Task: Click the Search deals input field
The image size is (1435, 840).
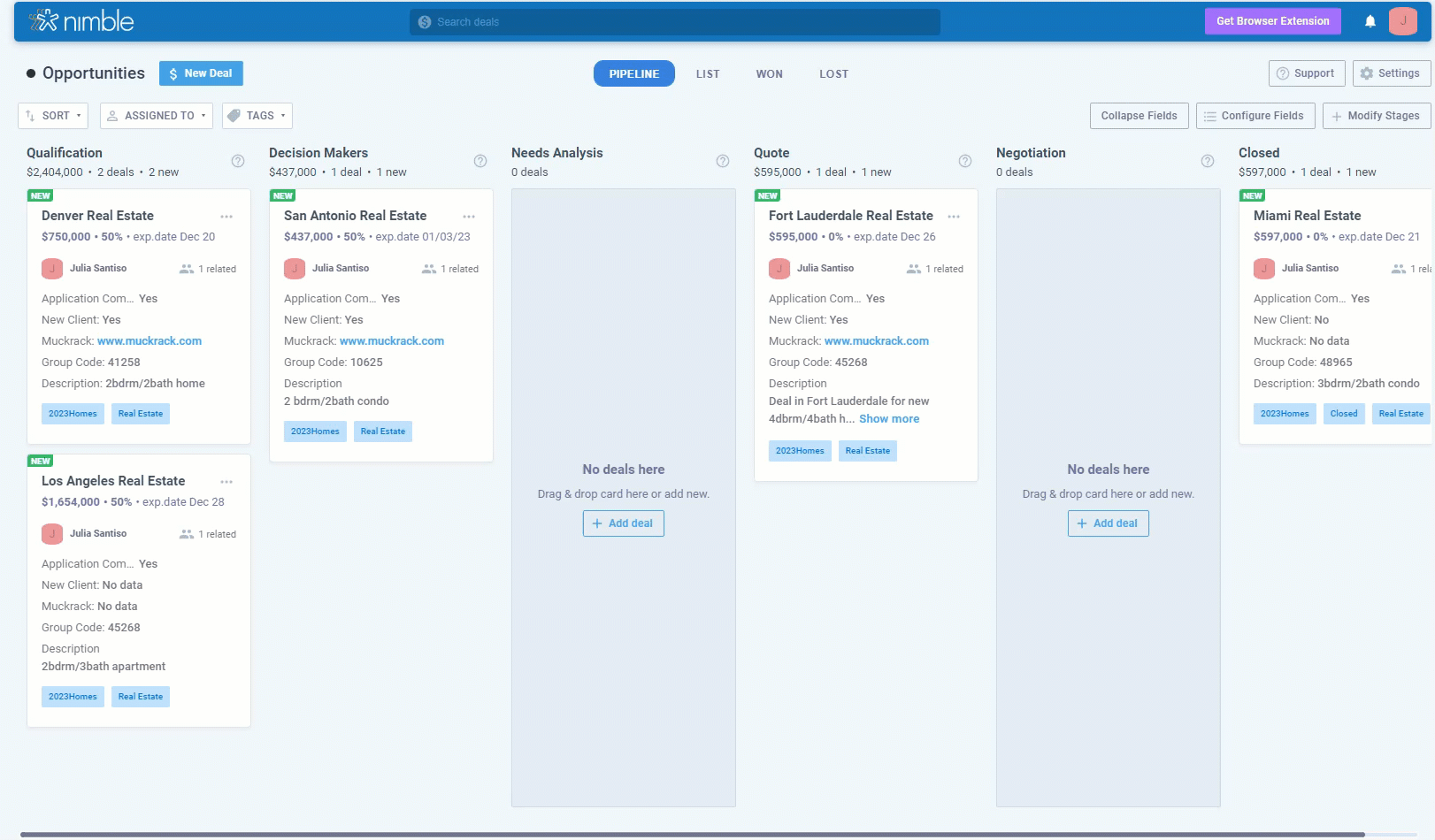Action: pos(674,22)
